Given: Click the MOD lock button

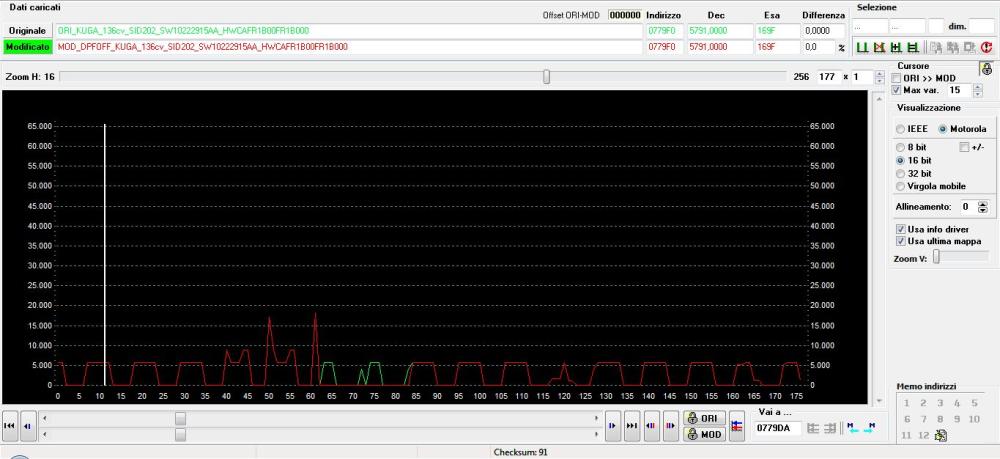Looking at the screenshot, I should (x=704, y=434).
